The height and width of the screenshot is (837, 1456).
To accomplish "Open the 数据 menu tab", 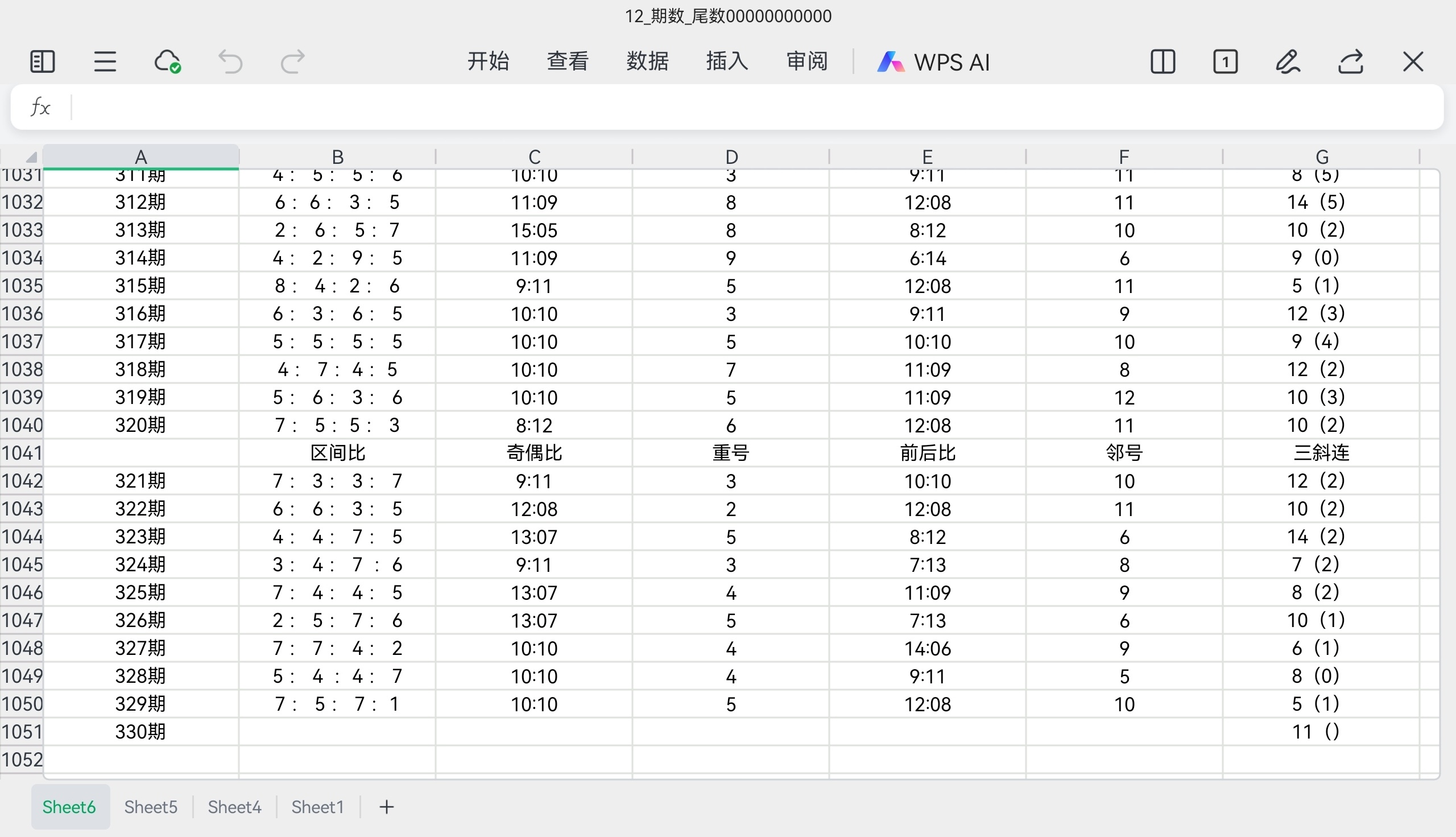I will click(648, 61).
